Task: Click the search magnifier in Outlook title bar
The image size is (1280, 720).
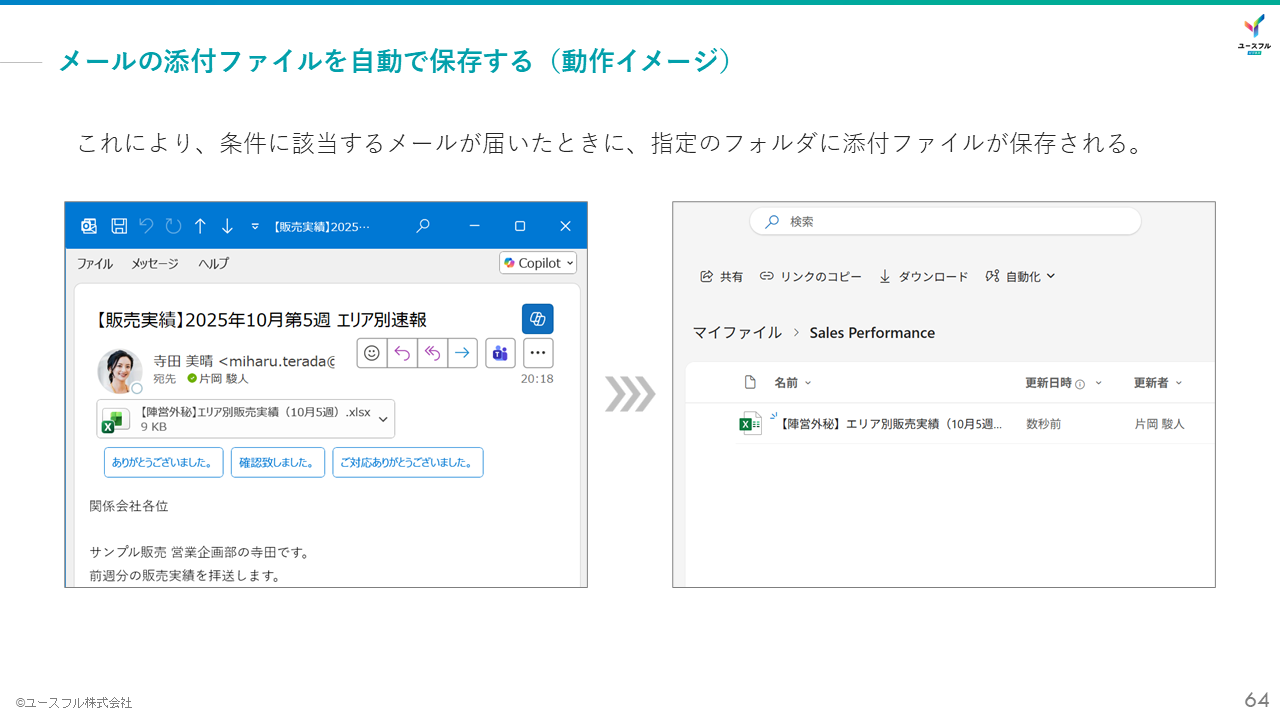Action: tap(423, 226)
